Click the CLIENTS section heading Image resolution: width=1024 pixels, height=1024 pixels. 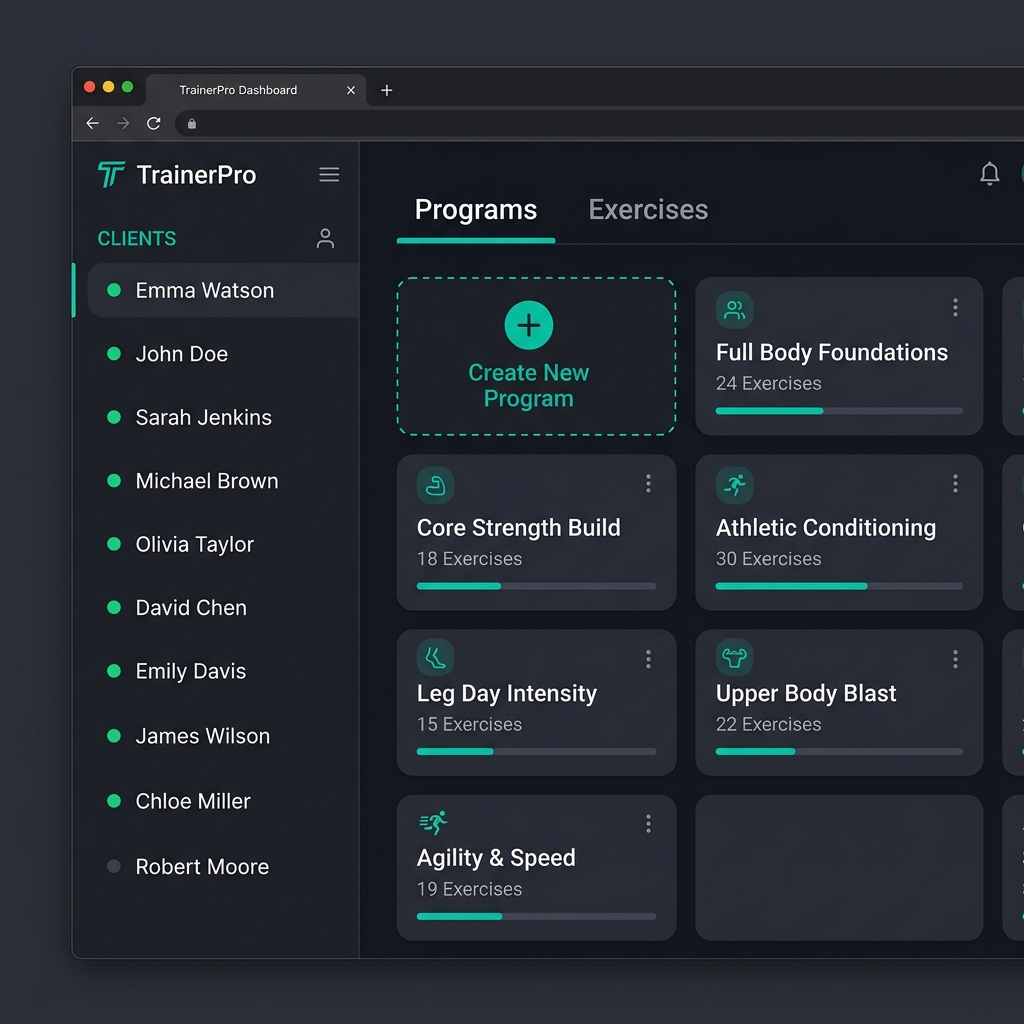tap(136, 238)
